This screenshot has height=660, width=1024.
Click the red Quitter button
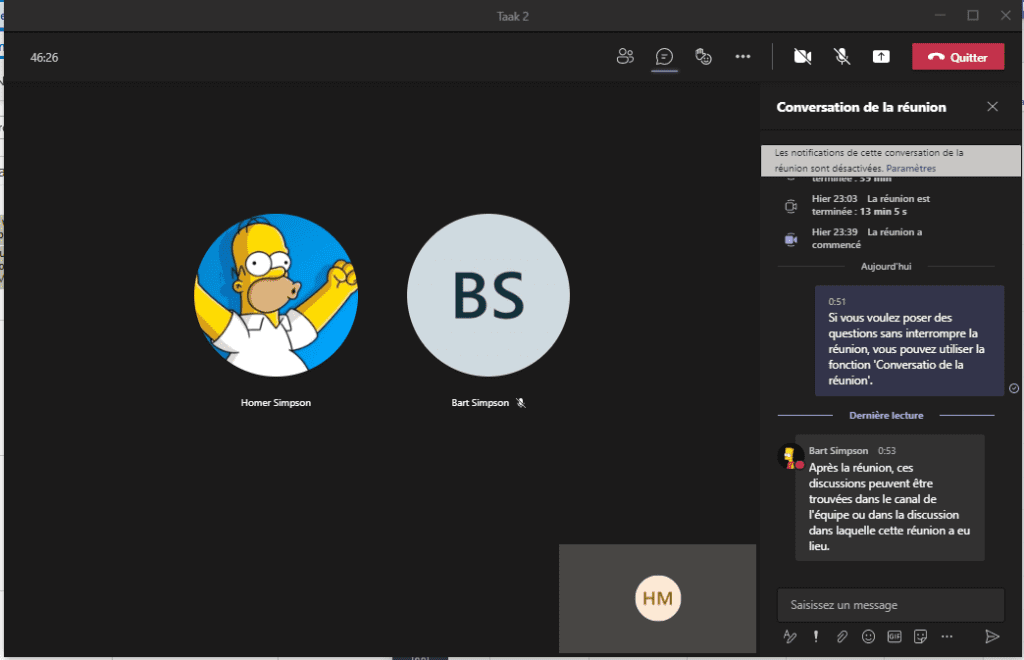click(x=958, y=57)
